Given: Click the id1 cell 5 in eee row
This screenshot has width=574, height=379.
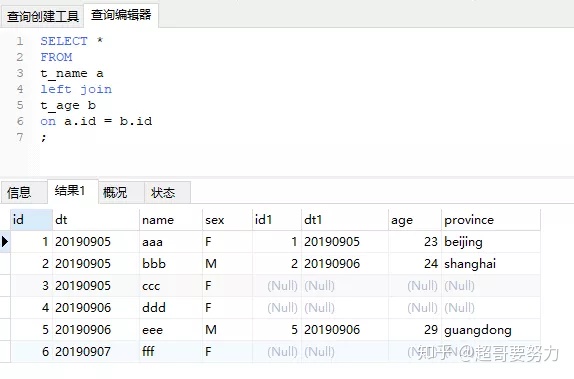Looking at the screenshot, I should point(277,330).
